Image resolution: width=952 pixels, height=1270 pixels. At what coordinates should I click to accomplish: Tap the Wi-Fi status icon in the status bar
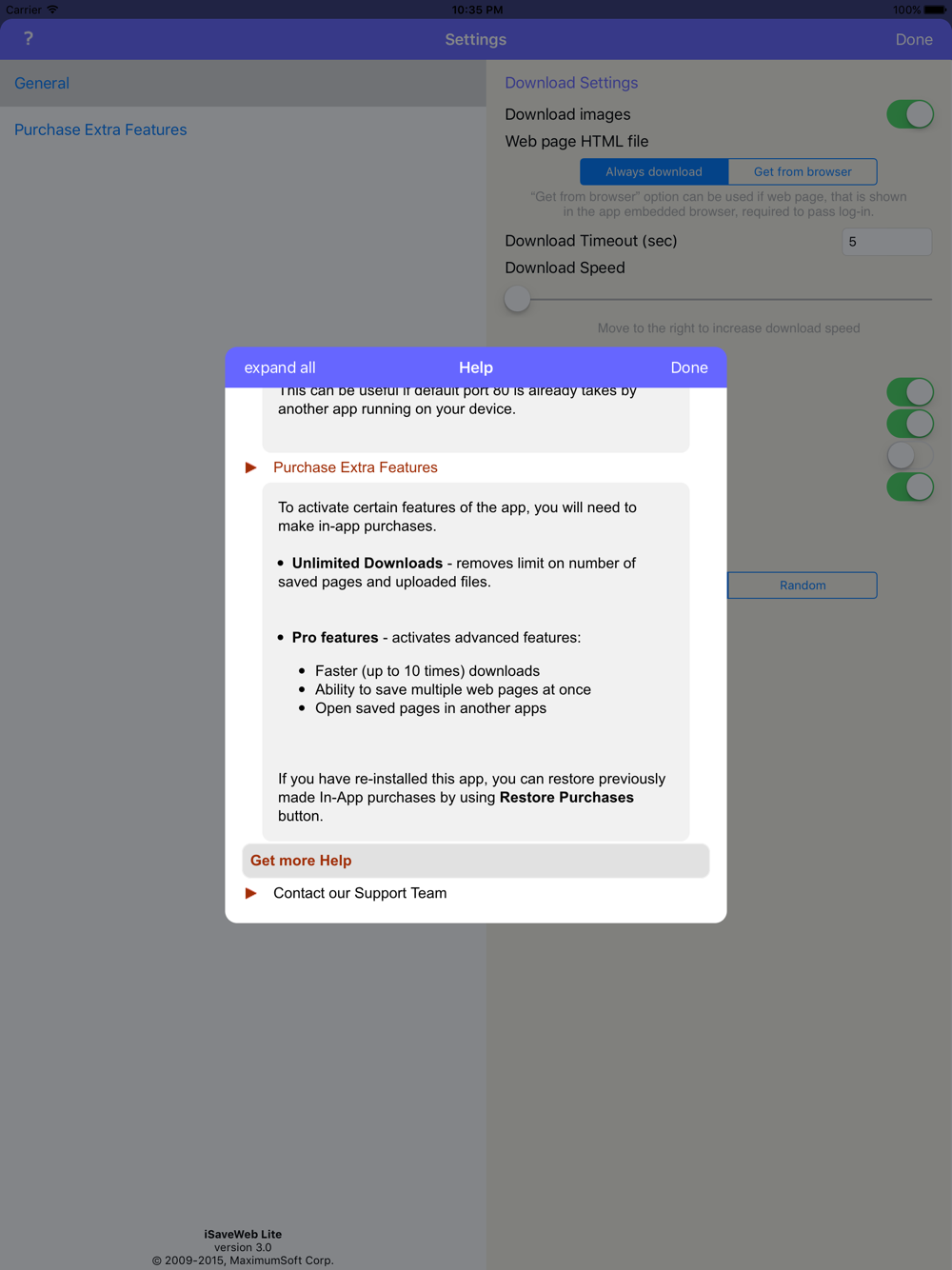click(52, 10)
